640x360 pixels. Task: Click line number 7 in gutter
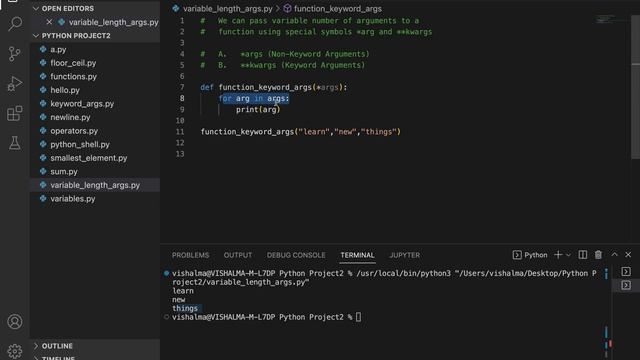182,87
